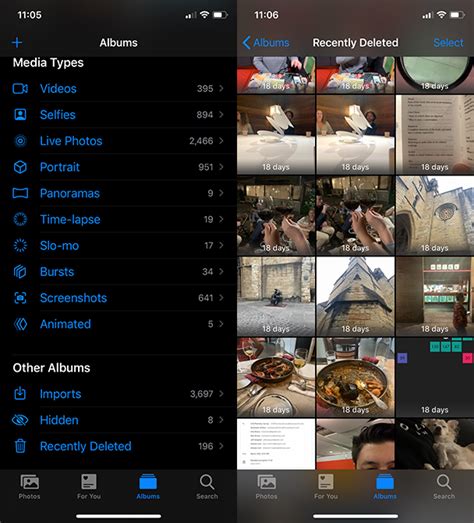Image resolution: width=474 pixels, height=523 pixels.
Task: Open deleted photo of round stone window
Action: point(435,215)
